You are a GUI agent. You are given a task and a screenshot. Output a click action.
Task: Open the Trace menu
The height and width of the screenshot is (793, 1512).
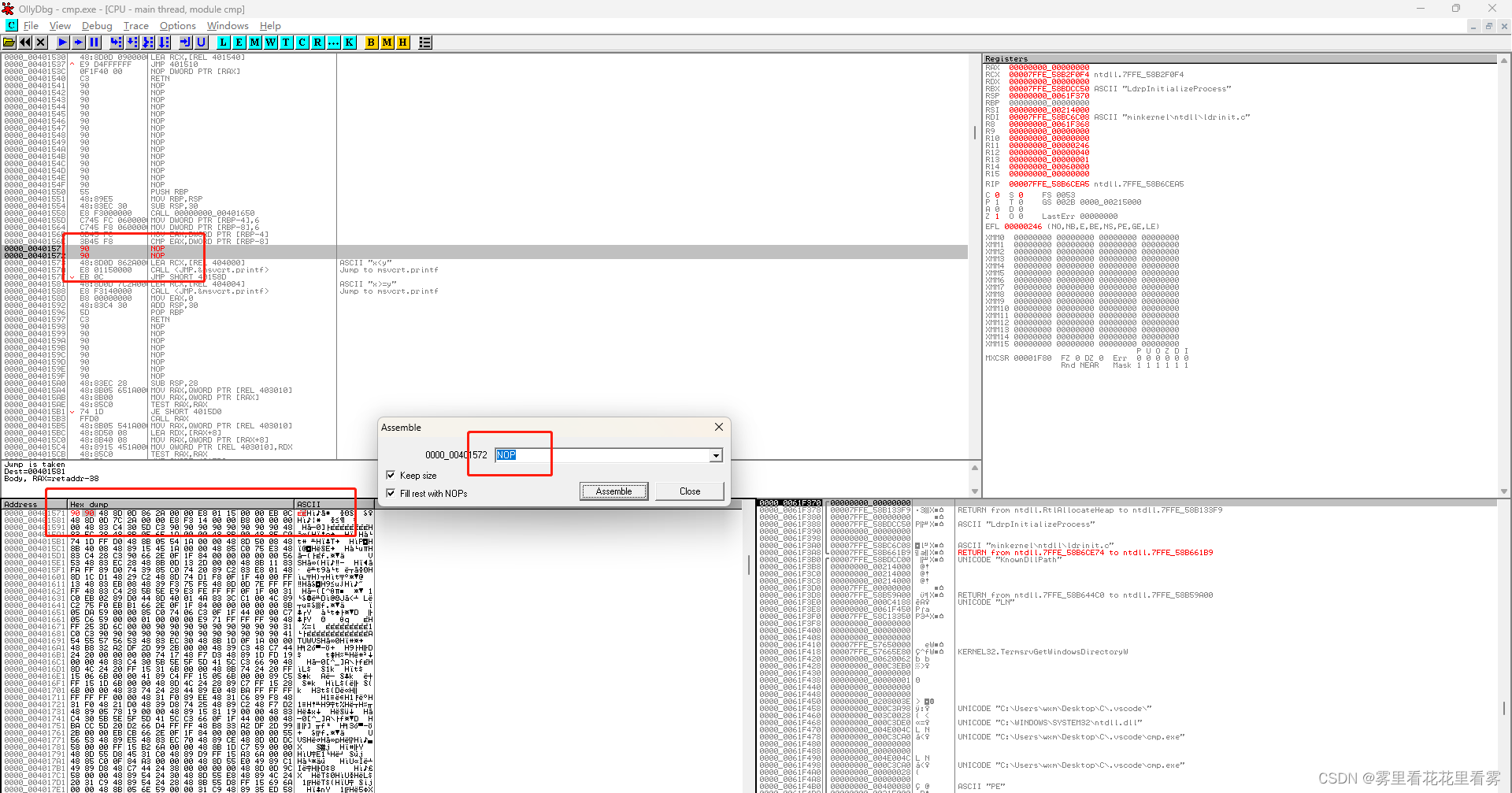pos(135,26)
